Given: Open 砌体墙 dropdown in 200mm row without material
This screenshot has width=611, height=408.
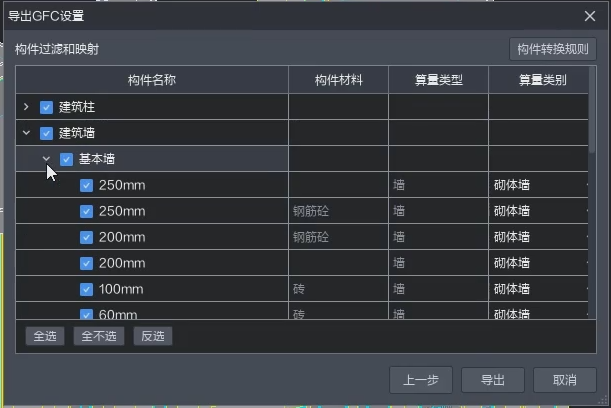Looking at the screenshot, I should pyautogui.click(x=539, y=263).
